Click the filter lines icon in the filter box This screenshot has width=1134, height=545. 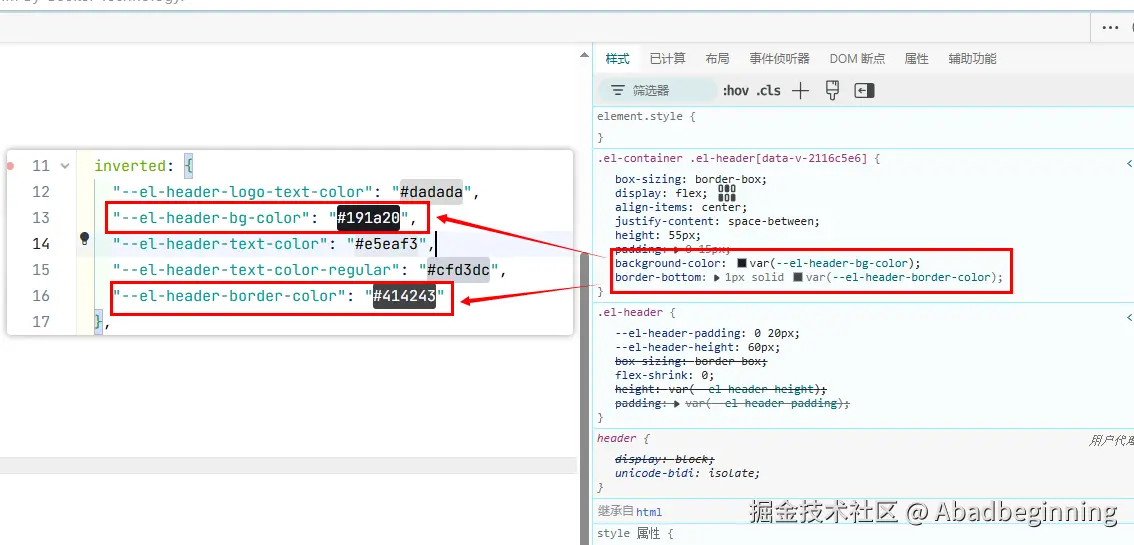point(618,90)
